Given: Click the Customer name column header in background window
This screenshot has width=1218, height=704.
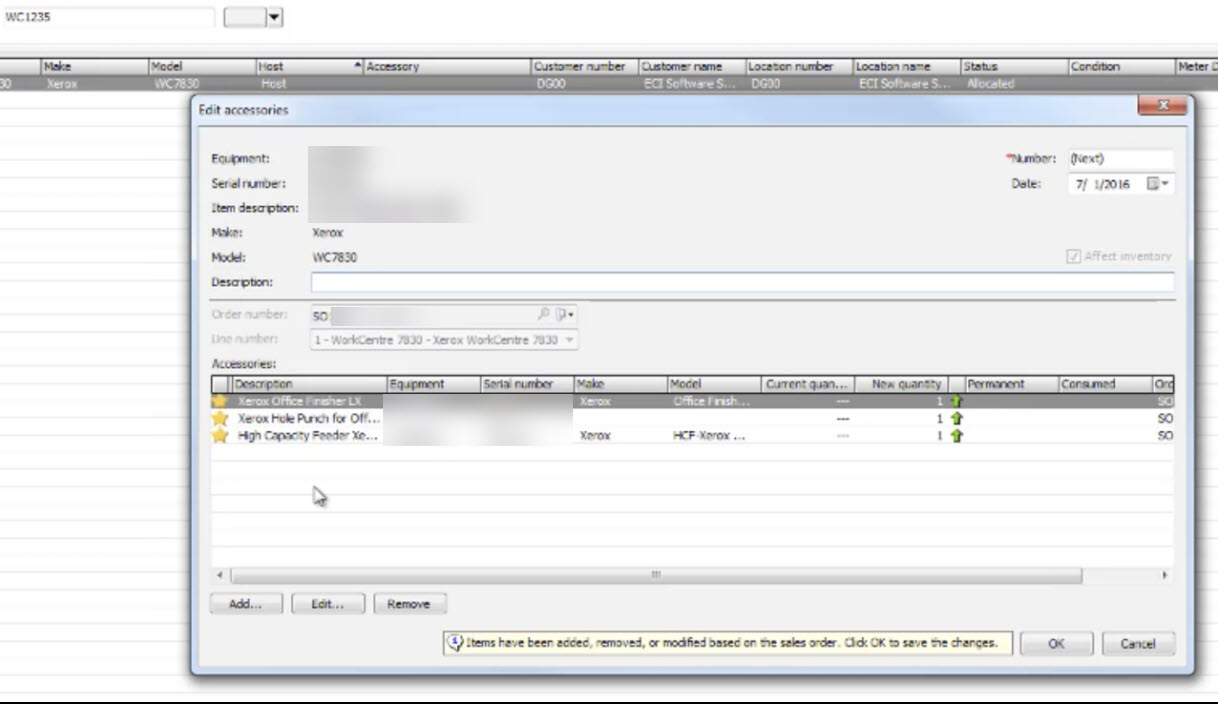Looking at the screenshot, I should 692,67.
